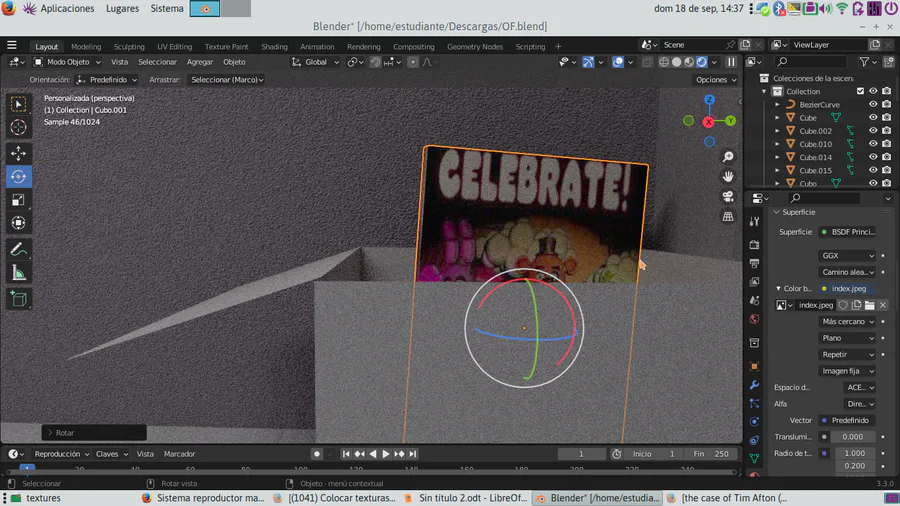Hide Cube.002 in viewport
The height and width of the screenshot is (506, 900).
point(873,131)
